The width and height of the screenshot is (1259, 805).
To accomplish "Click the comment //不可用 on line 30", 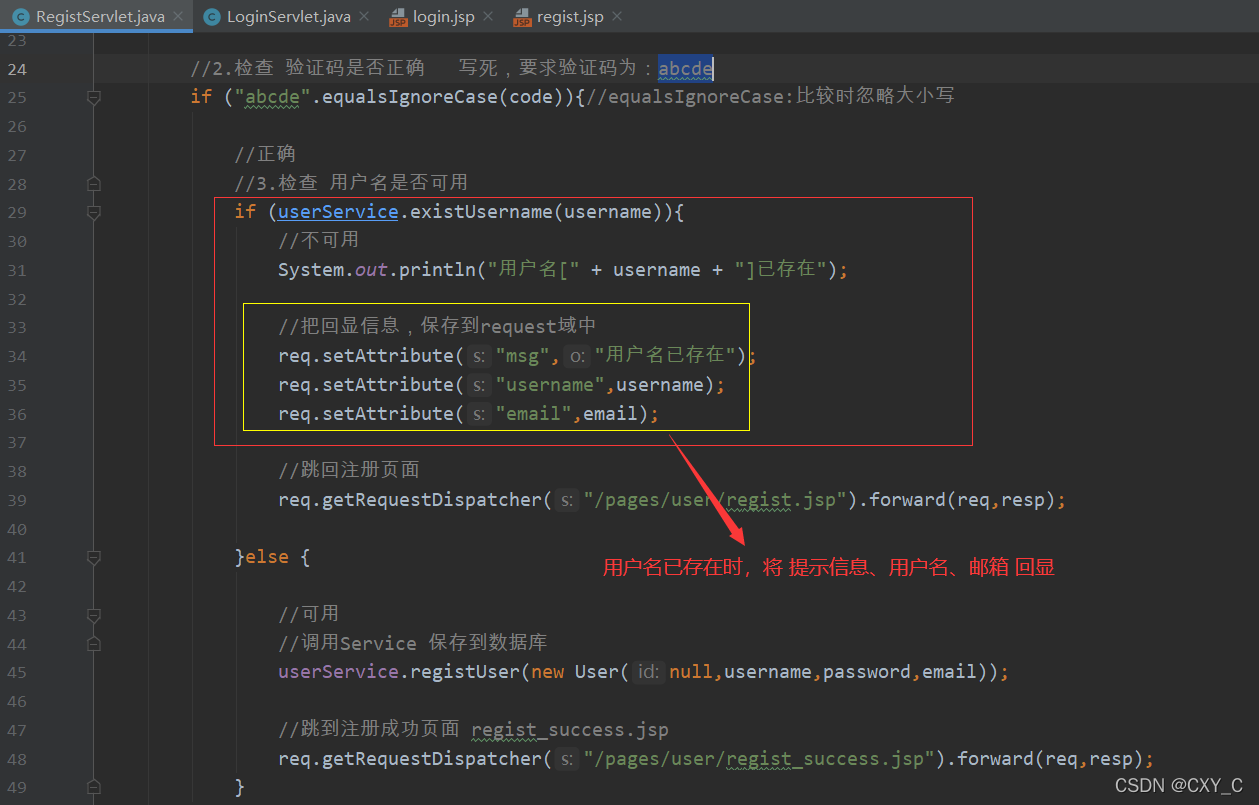I will click(318, 241).
